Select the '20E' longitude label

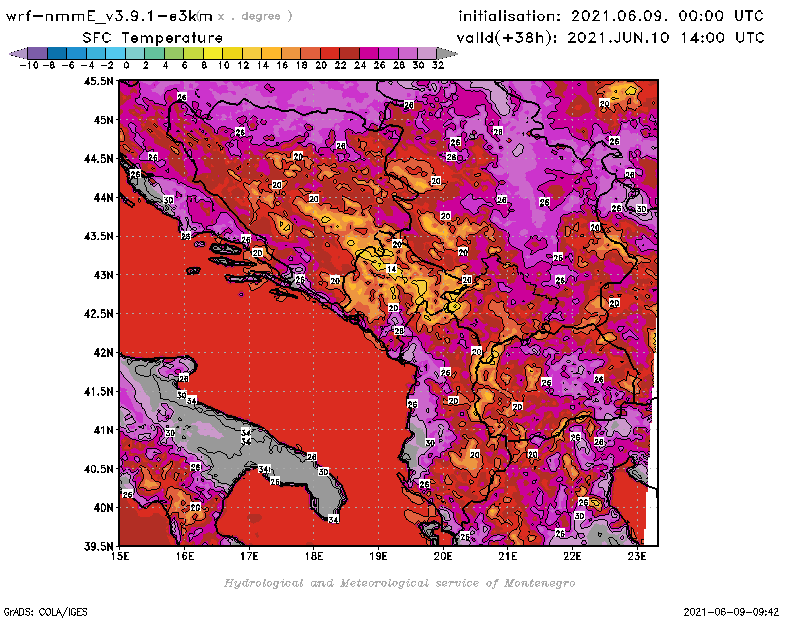[x=443, y=556]
